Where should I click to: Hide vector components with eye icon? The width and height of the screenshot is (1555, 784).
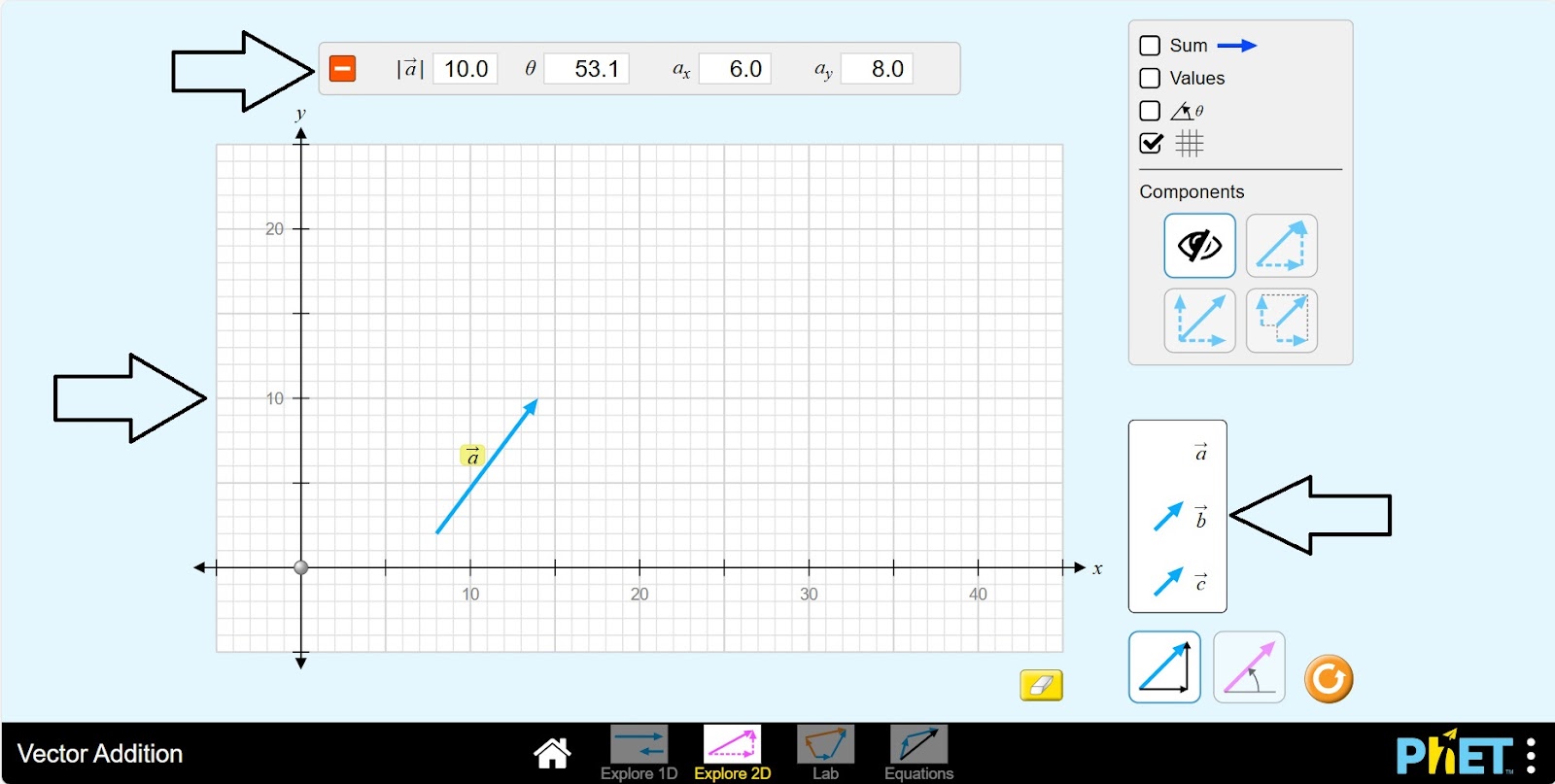(x=1199, y=247)
